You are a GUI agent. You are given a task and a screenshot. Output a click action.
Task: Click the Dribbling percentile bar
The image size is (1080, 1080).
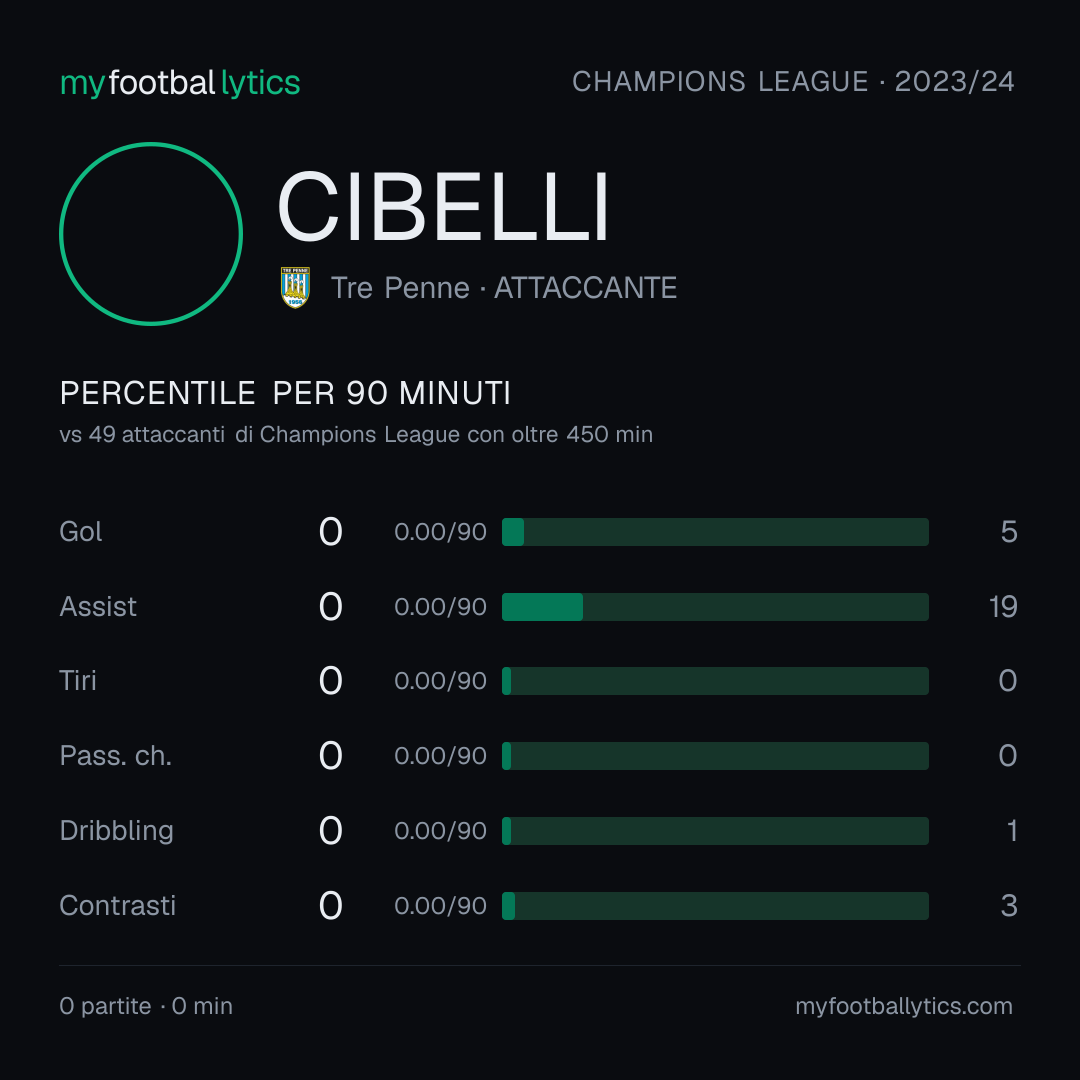715,831
